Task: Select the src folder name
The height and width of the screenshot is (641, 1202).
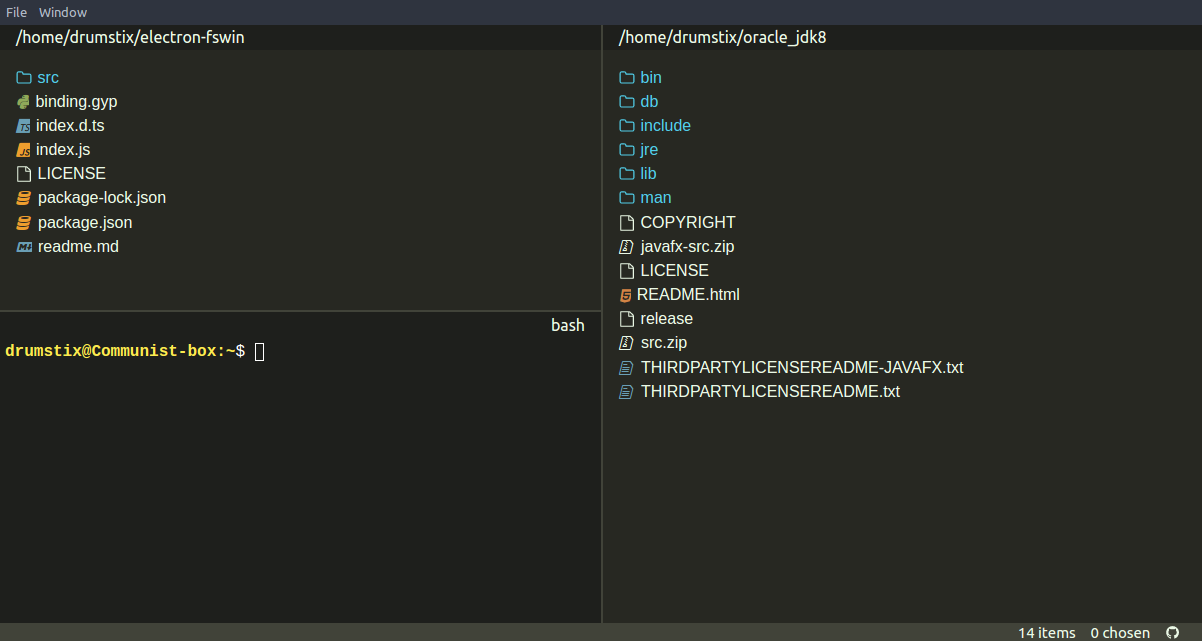Action: point(48,77)
